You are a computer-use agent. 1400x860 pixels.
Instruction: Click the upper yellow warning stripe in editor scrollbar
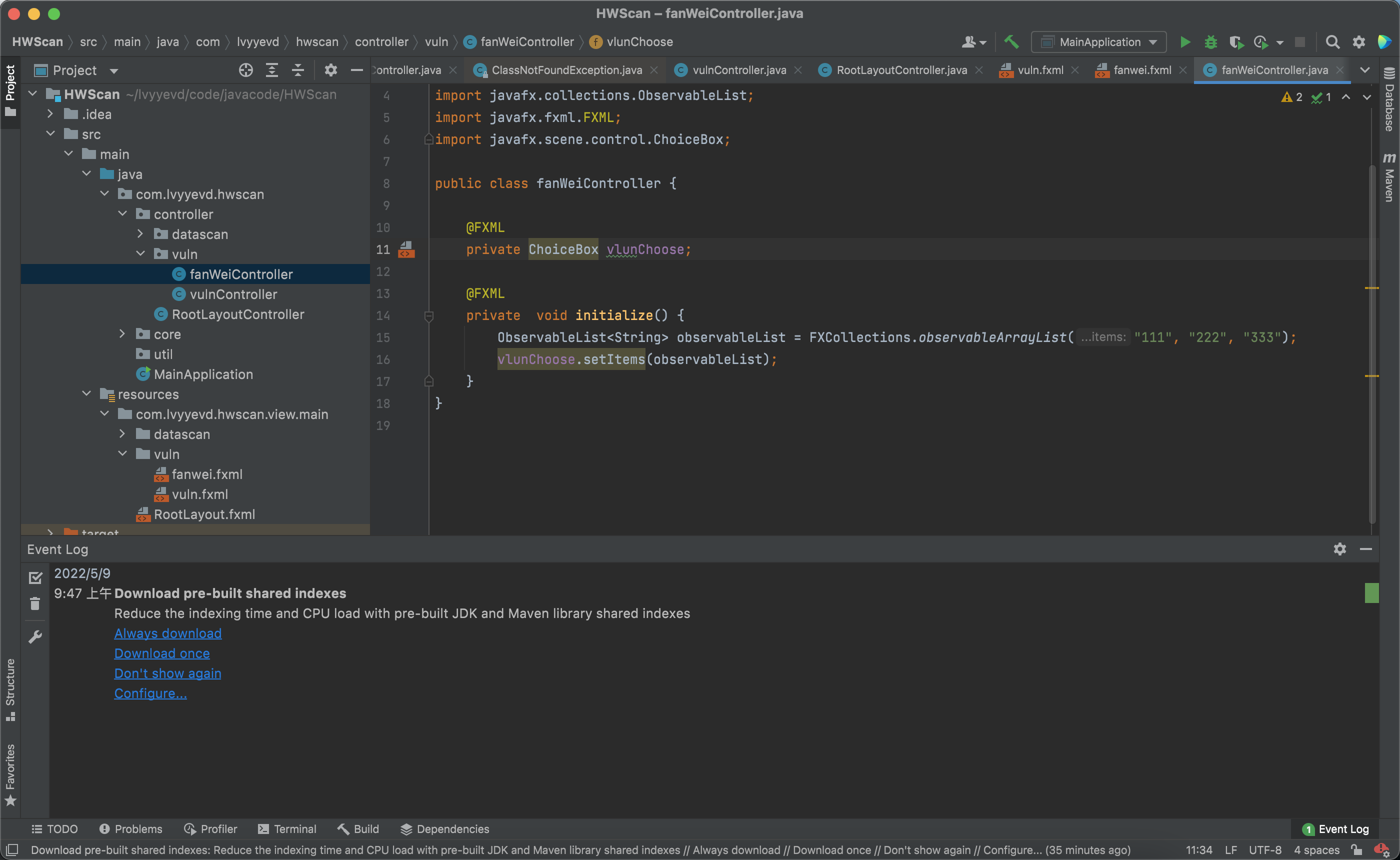[1371, 288]
